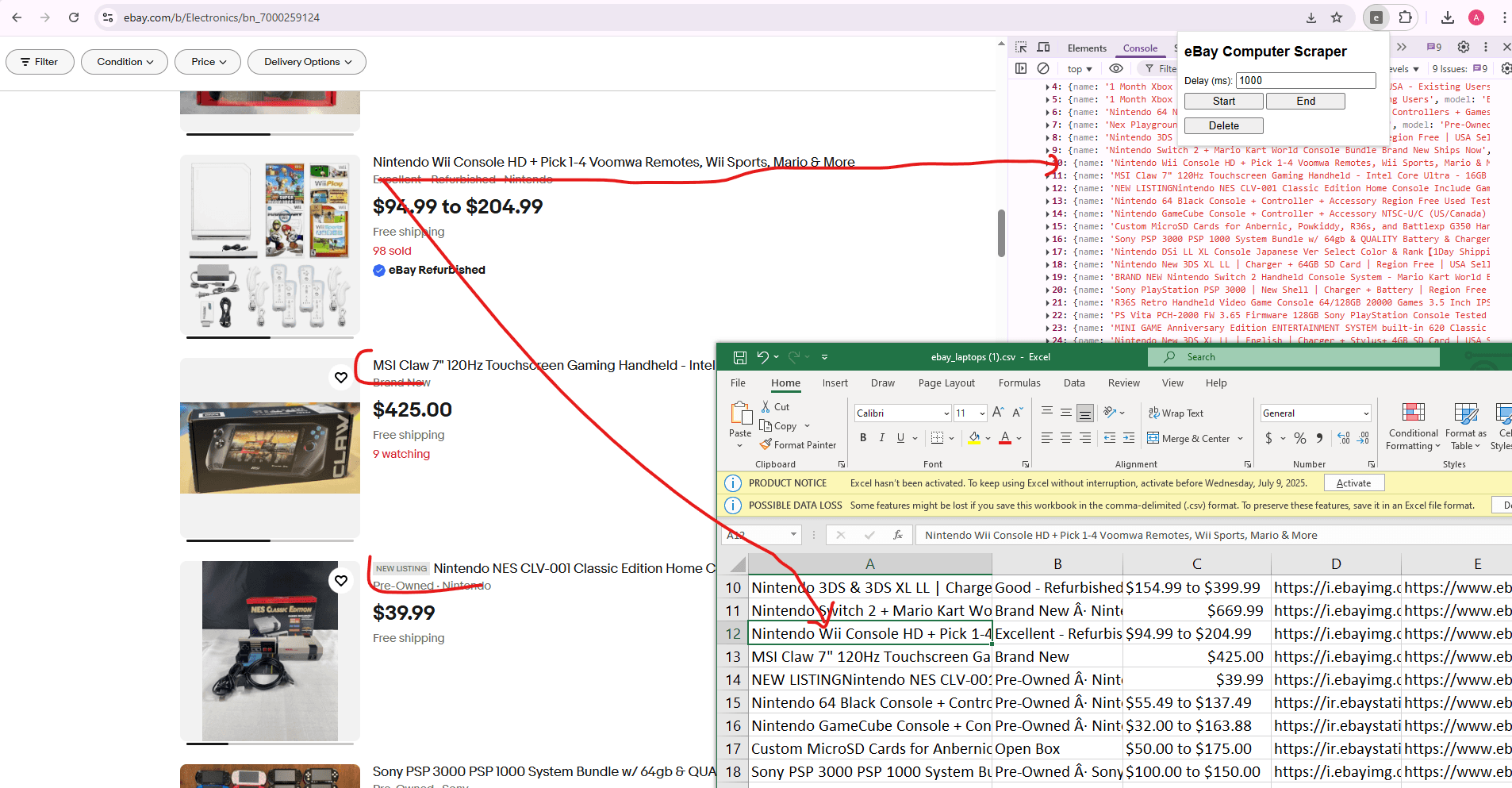Image resolution: width=1512 pixels, height=788 pixels.
Task: Toggle watchlist heart on MSI Claw listing
Action: tap(341, 378)
